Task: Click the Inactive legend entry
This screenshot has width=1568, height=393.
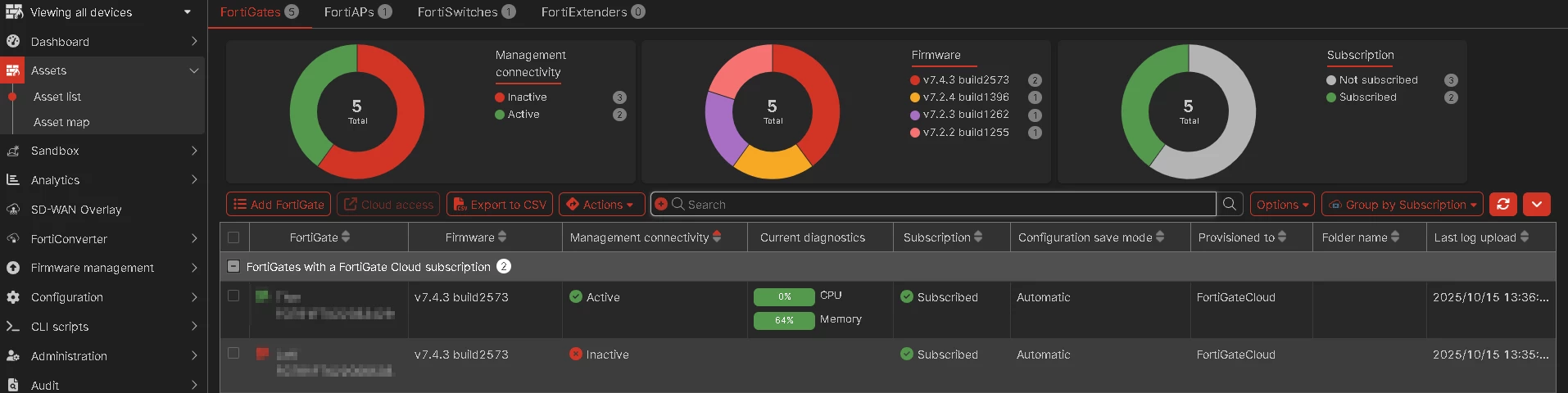Action: coord(521,97)
